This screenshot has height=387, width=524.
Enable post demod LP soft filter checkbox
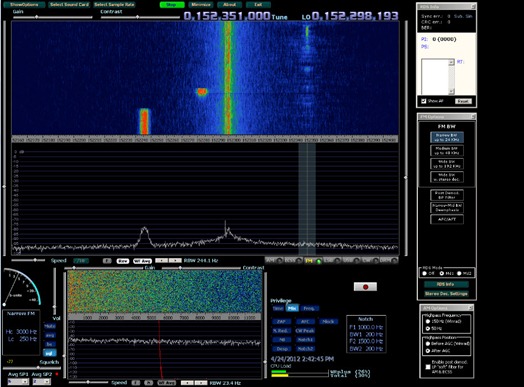[x=428, y=367]
